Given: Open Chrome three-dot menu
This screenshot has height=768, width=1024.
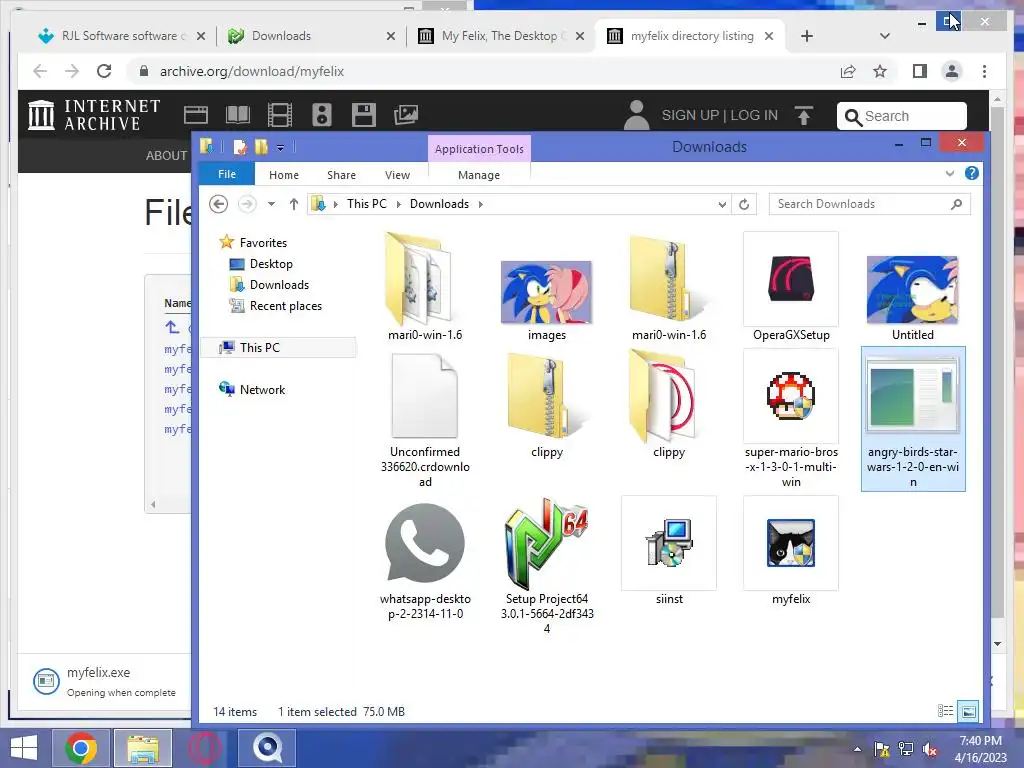Looking at the screenshot, I should pos(984,71).
